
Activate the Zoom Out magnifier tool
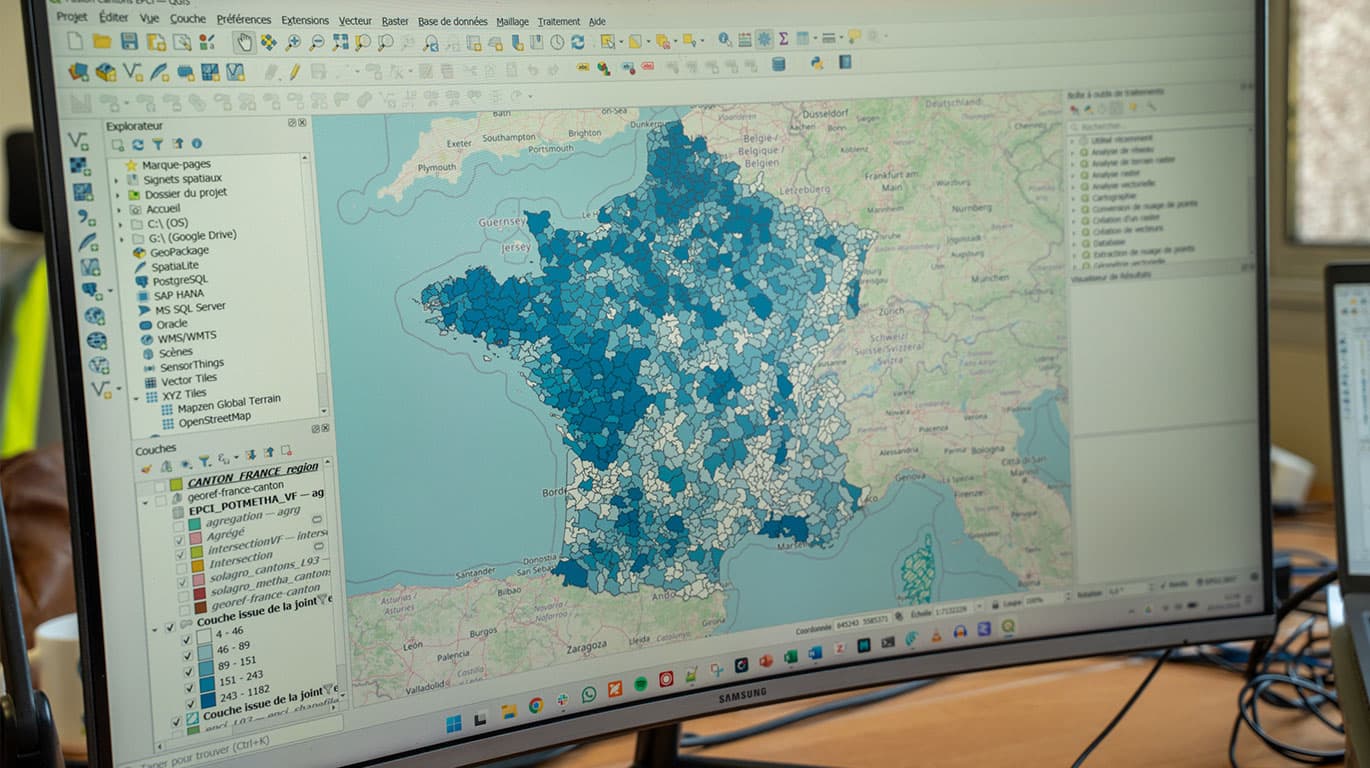point(317,42)
